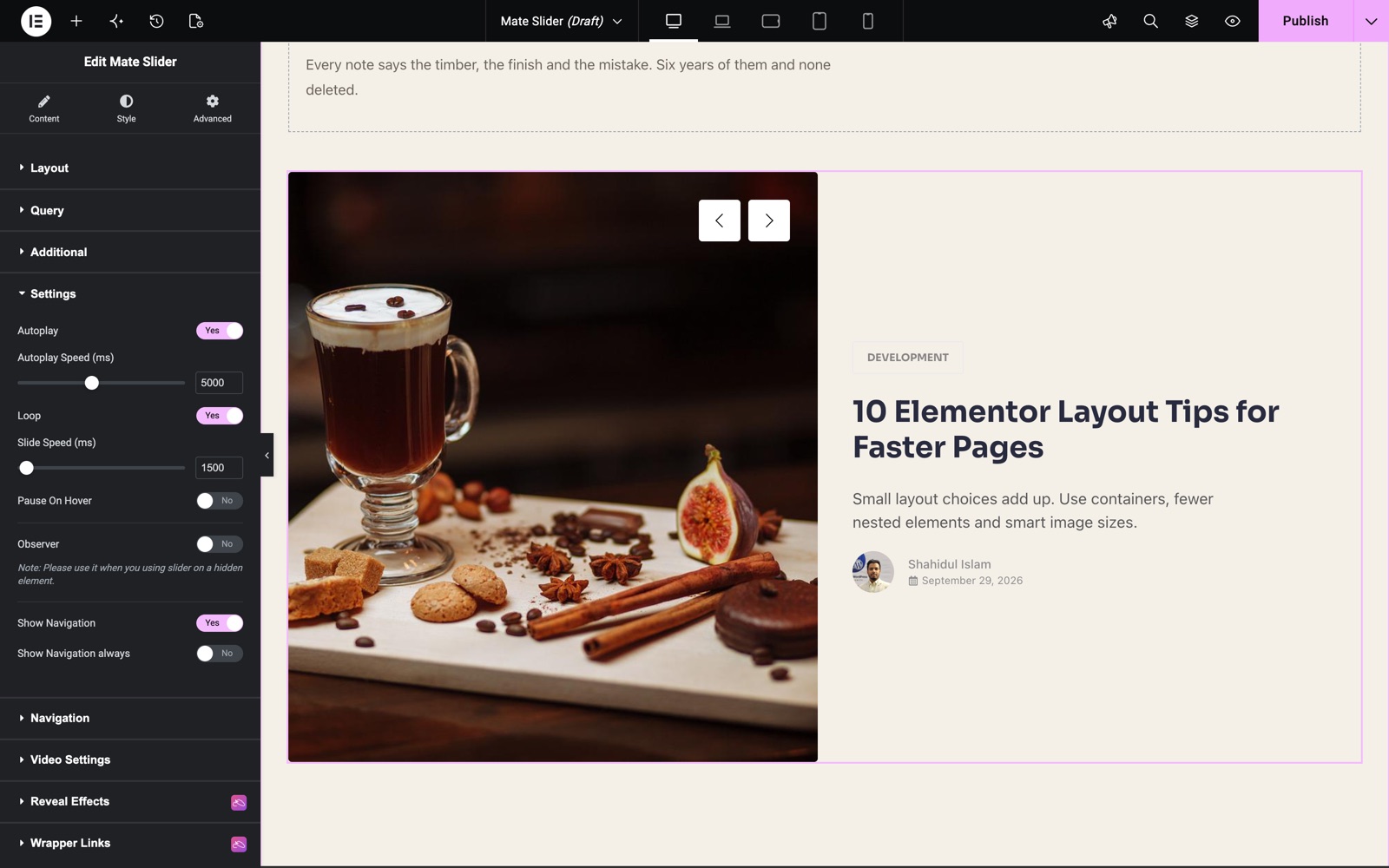Turn off the Loop toggle
The image size is (1389, 868).
coord(220,416)
